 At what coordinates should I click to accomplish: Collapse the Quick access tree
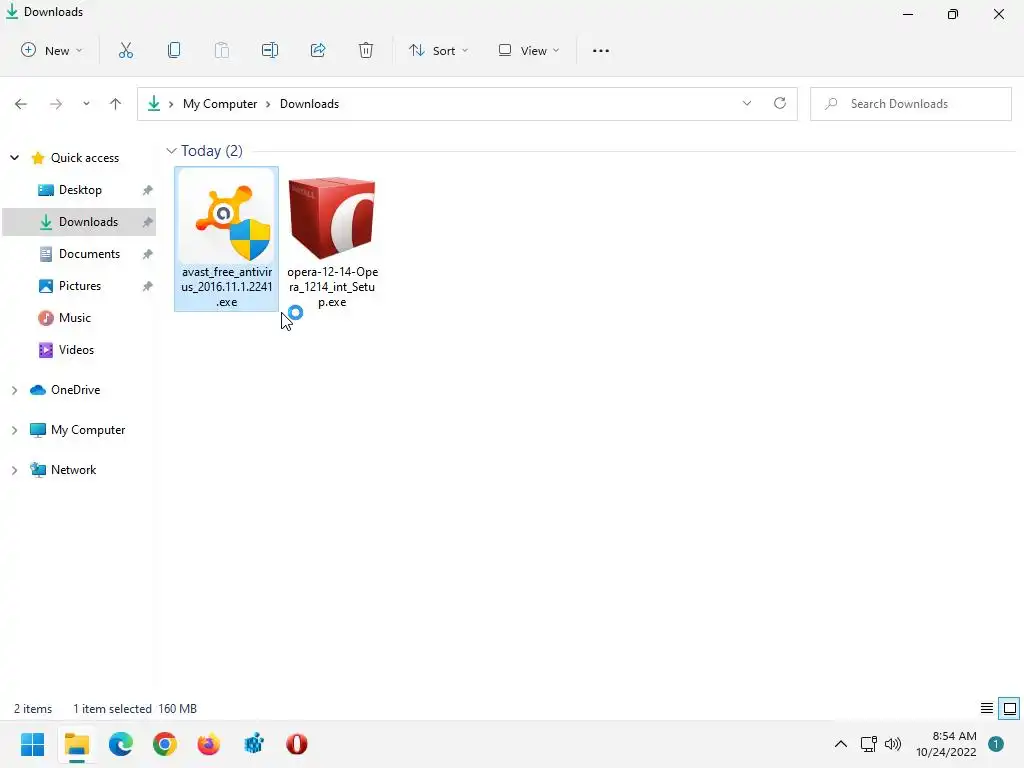[14, 157]
